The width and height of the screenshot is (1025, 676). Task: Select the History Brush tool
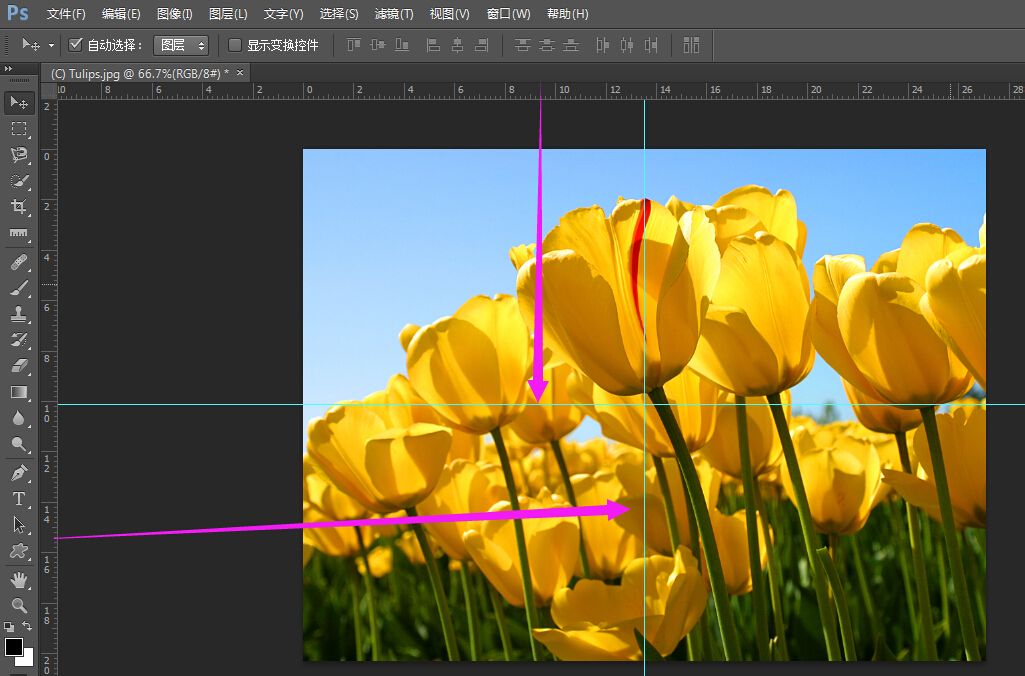[x=19, y=340]
